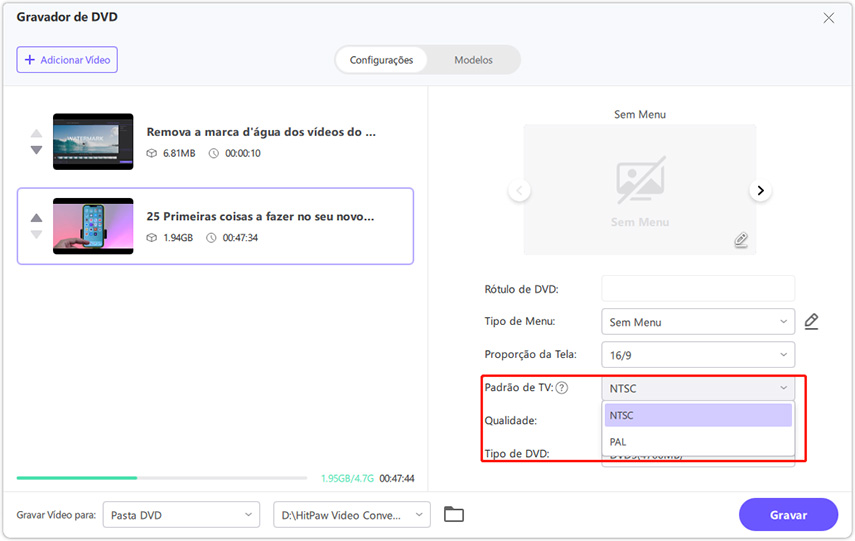This screenshot has height=541, width=855.
Task: Click help icon next to Padrão de TV
Action: coord(562,388)
